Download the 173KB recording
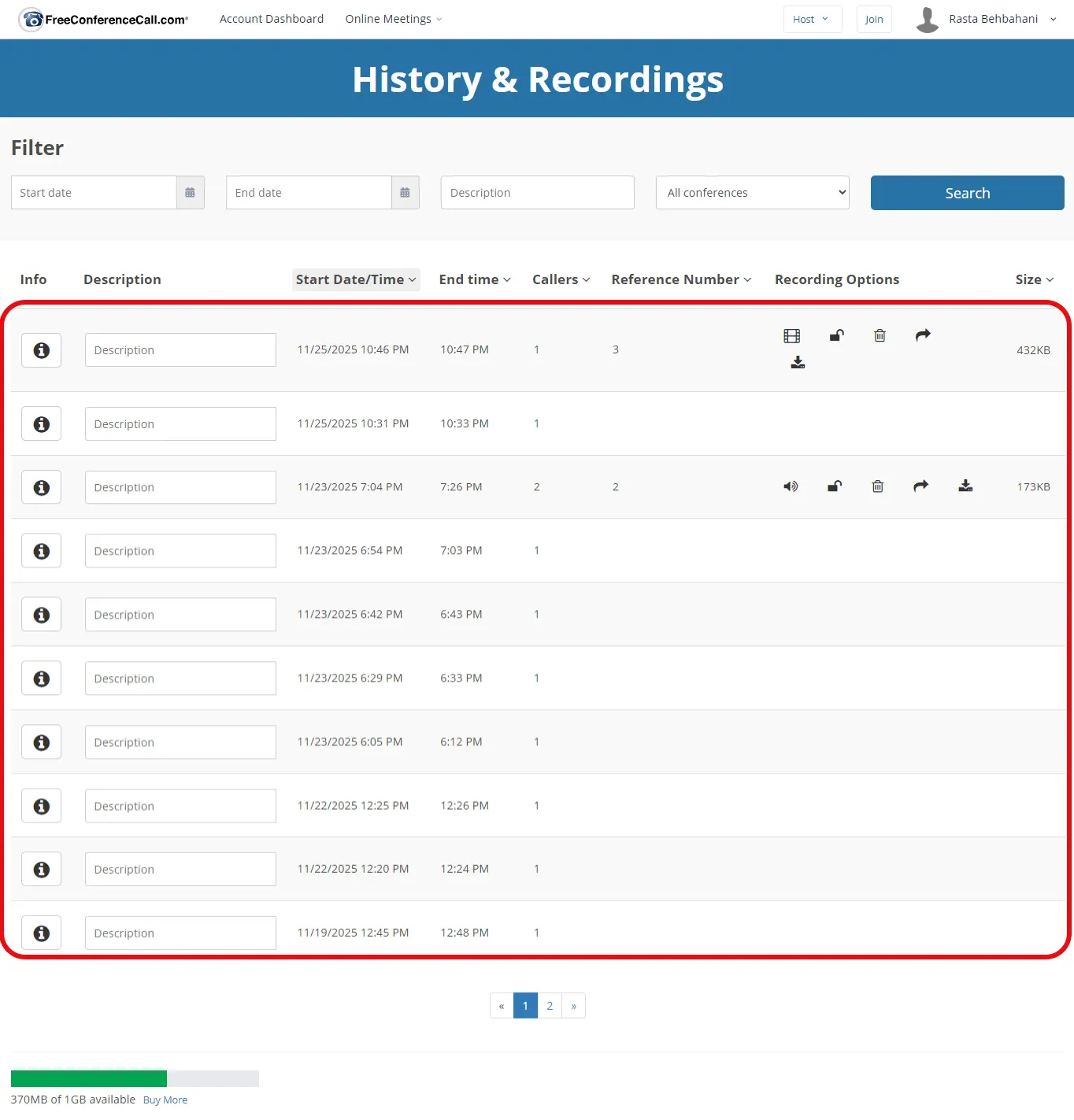This screenshot has width=1074, height=1120. coord(965,486)
